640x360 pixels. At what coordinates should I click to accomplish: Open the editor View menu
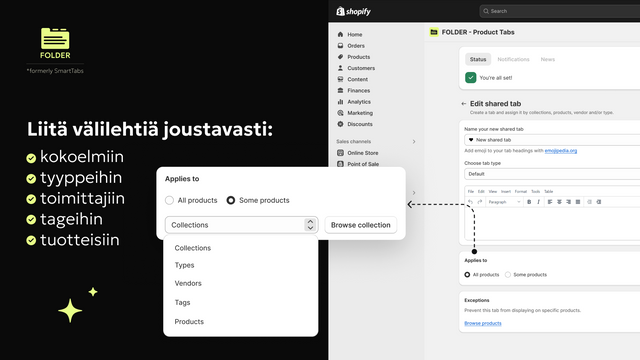(x=493, y=191)
